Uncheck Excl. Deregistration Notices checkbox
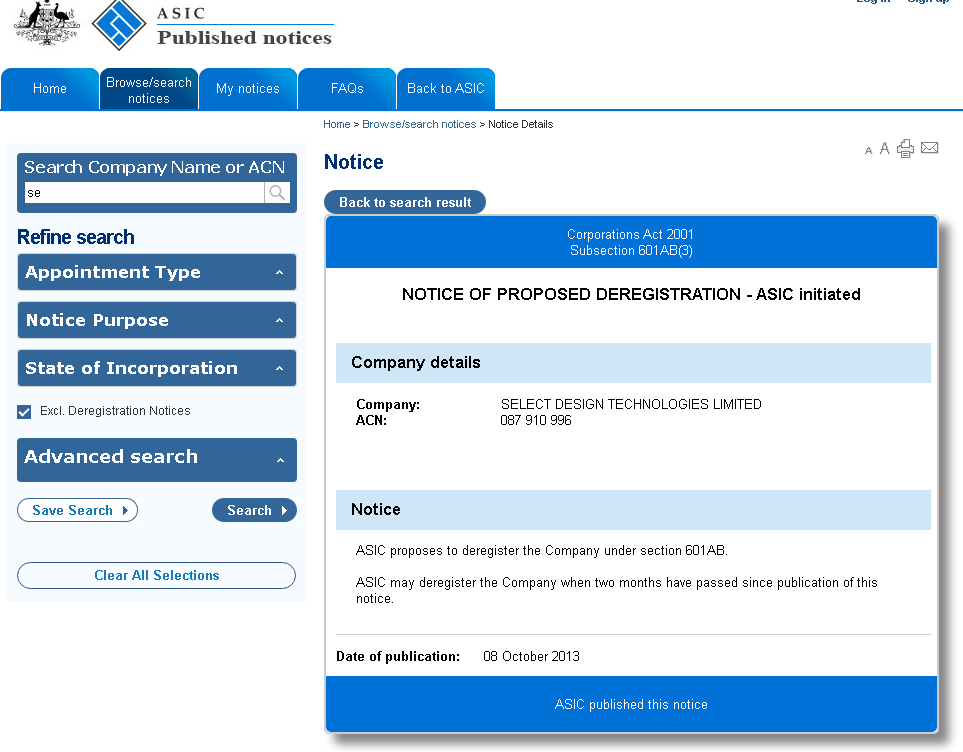This screenshot has width=963, height=752. (x=24, y=412)
